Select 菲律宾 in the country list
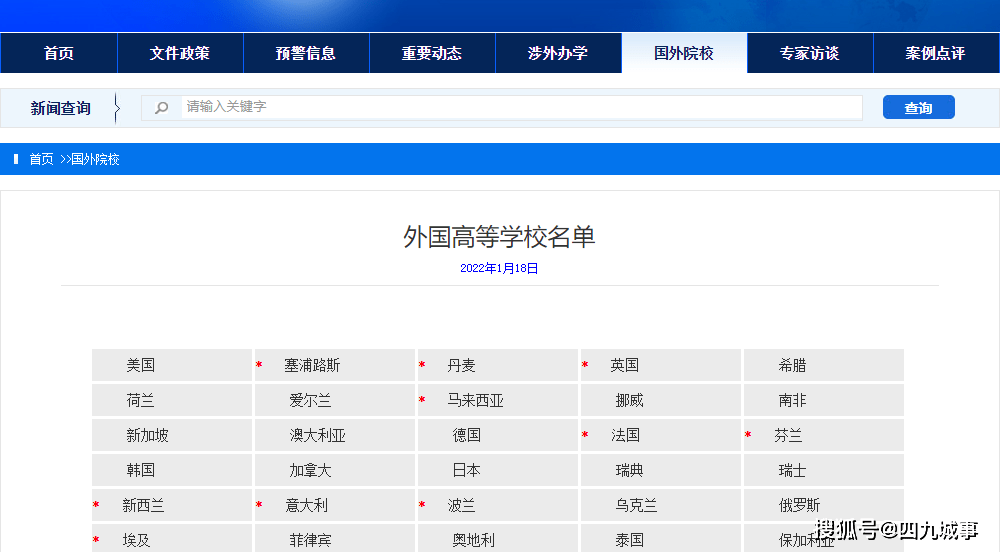 [x=310, y=541]
